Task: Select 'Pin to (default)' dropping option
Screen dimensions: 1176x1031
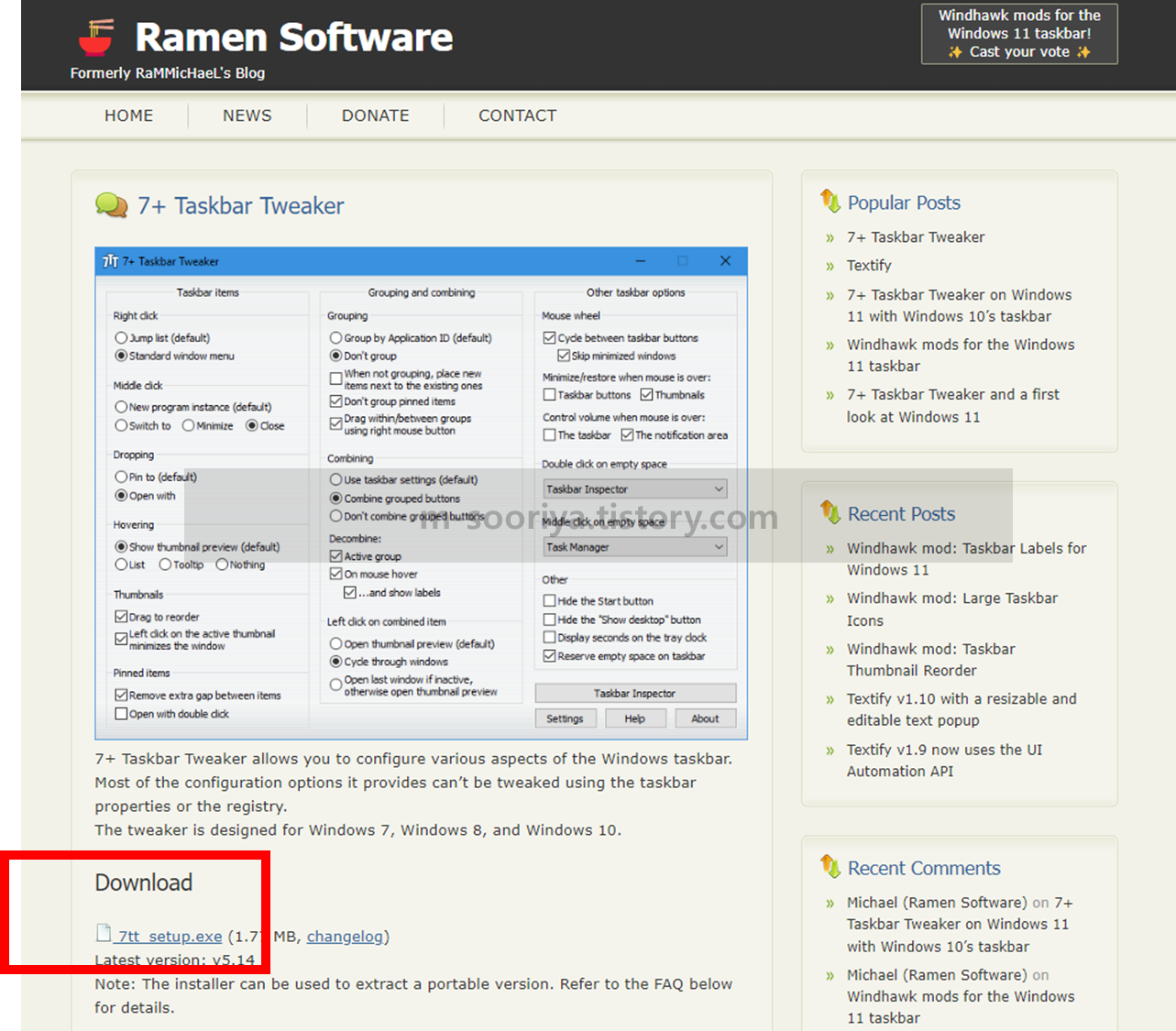Action: [x=121, y=477]
